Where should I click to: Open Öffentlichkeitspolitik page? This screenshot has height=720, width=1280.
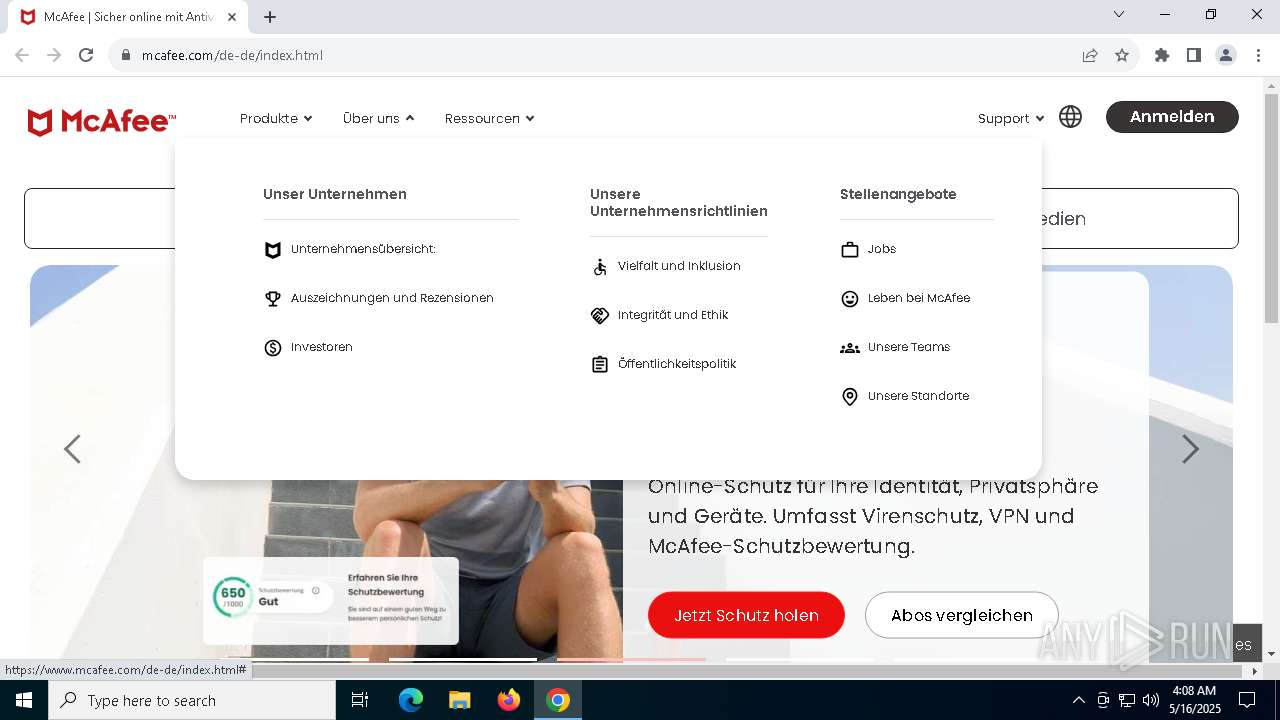pyautogui.click(x=677, y=364)
